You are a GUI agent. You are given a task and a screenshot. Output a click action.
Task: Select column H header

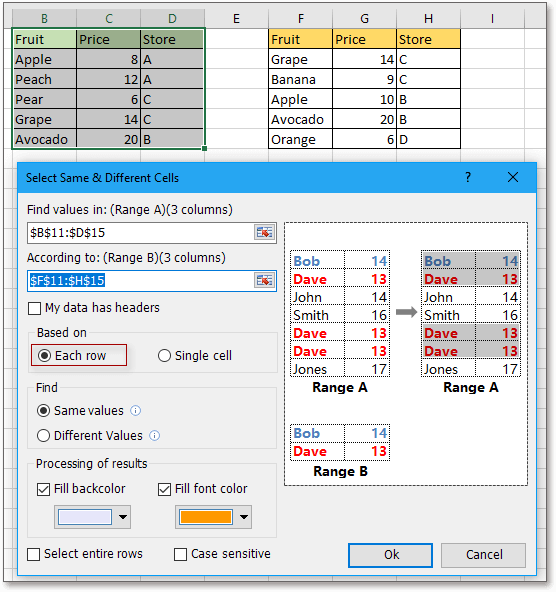click(x=428, y=18)
